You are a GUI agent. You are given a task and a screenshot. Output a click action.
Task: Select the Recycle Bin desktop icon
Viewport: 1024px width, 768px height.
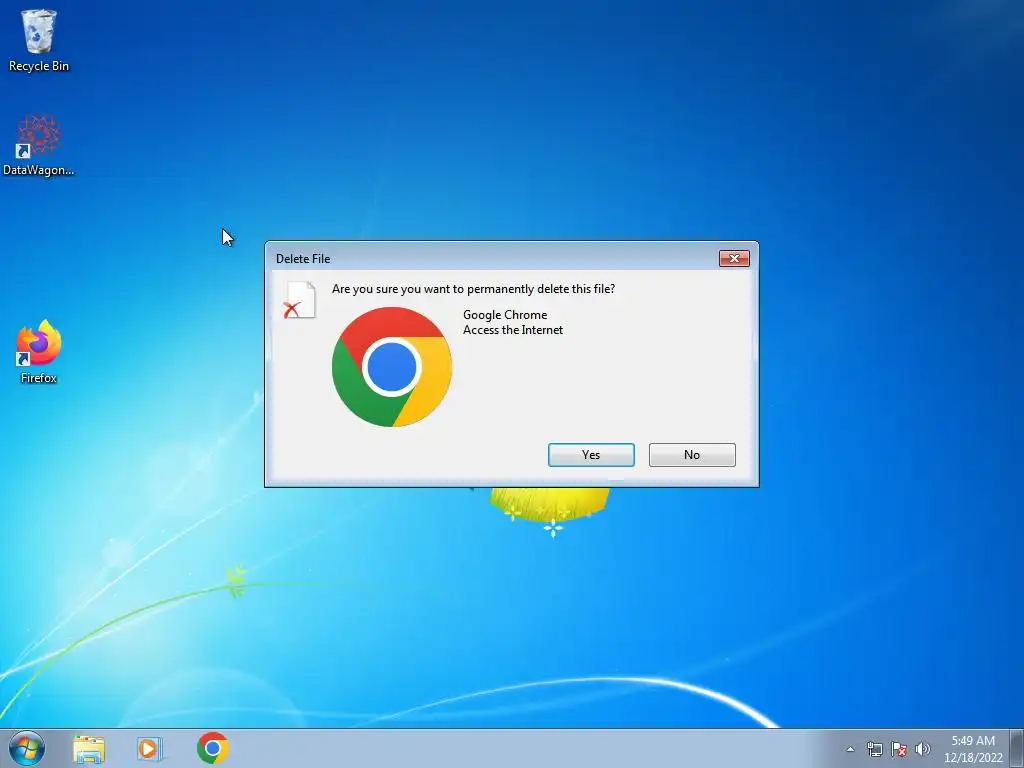coord(39,40)
